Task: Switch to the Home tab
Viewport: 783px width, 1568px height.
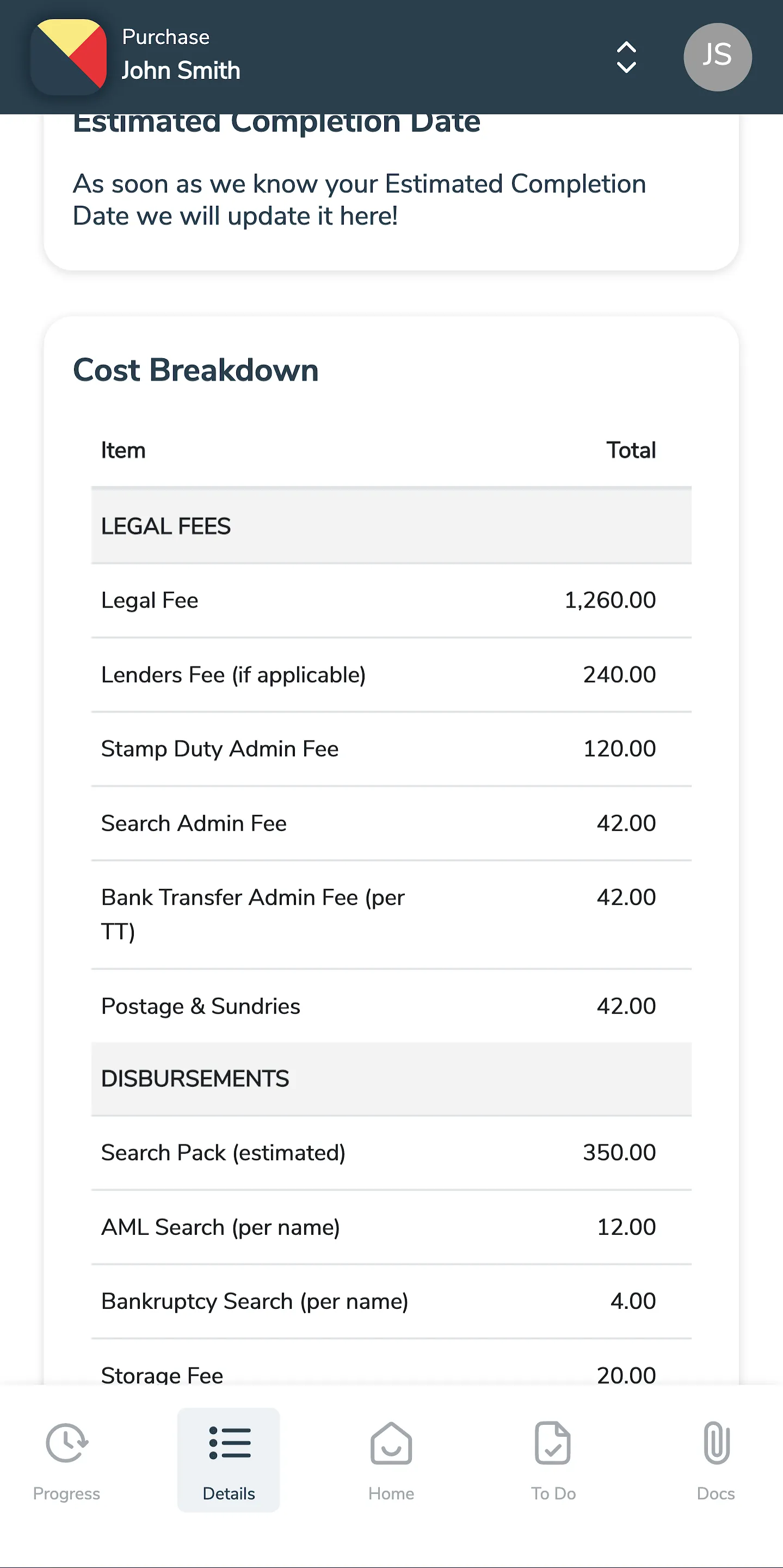Action: coord(391,1461)
